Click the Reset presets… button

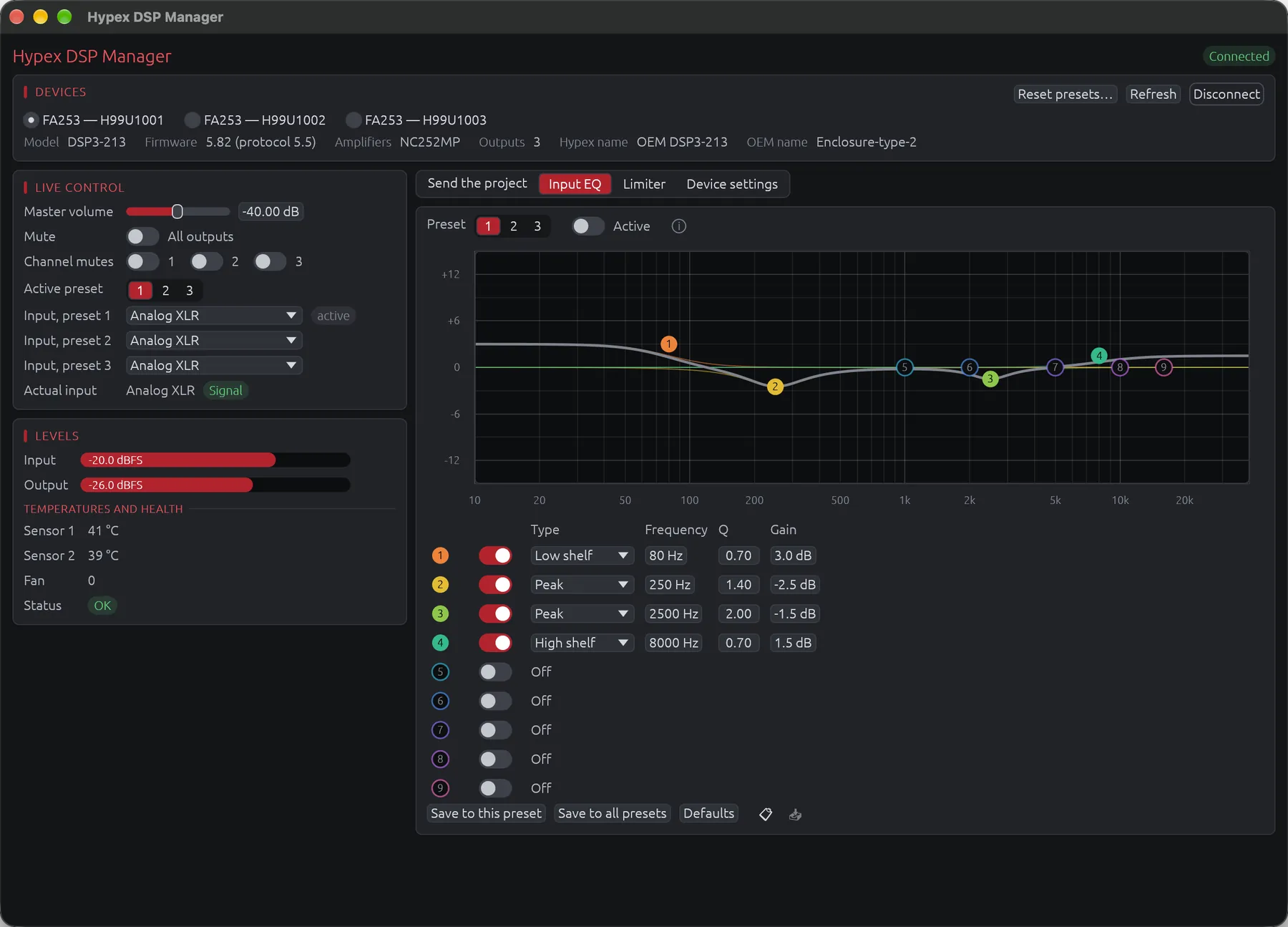coord(1065,94)
